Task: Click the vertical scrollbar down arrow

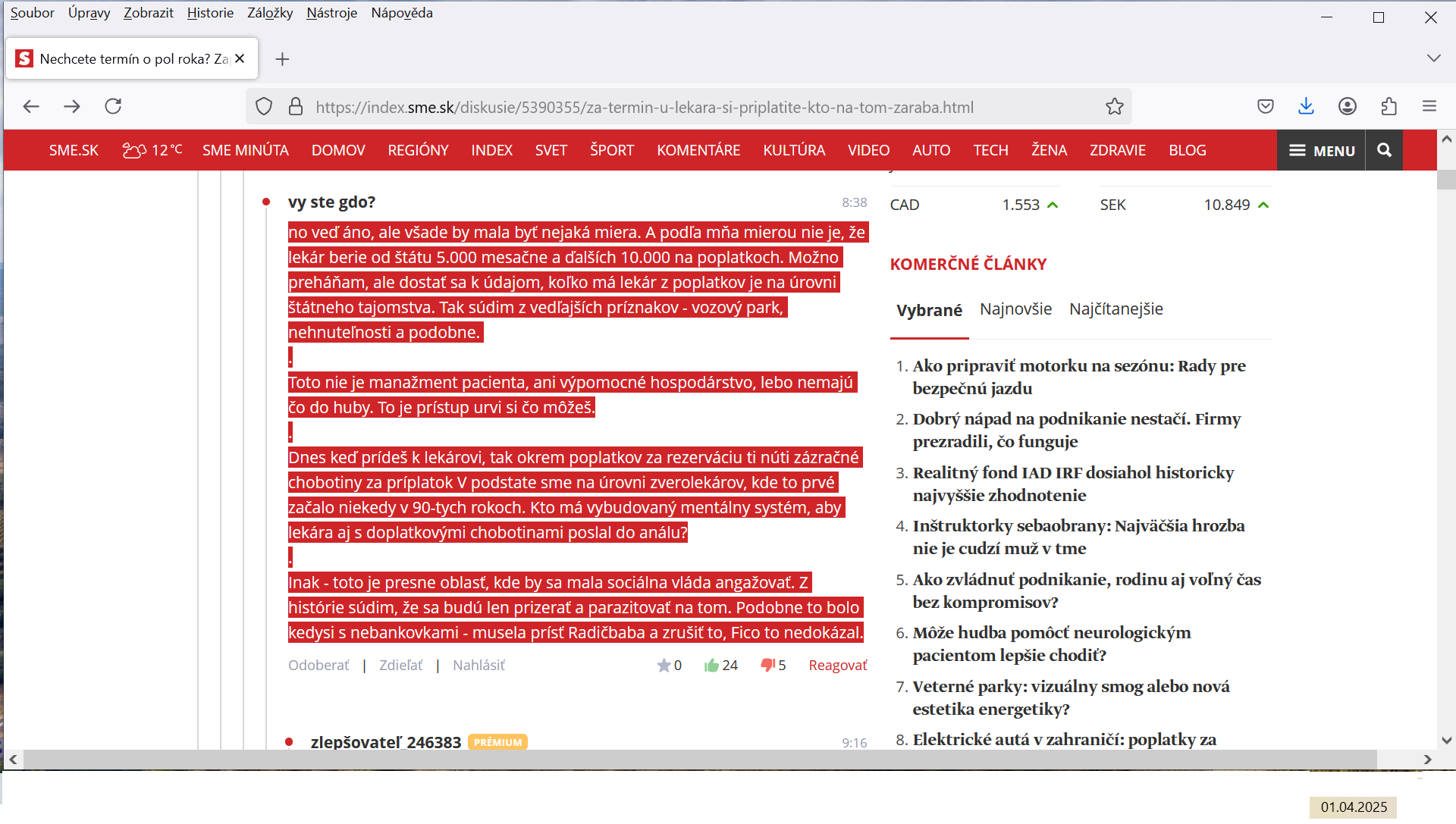Action: (1446, 741)
